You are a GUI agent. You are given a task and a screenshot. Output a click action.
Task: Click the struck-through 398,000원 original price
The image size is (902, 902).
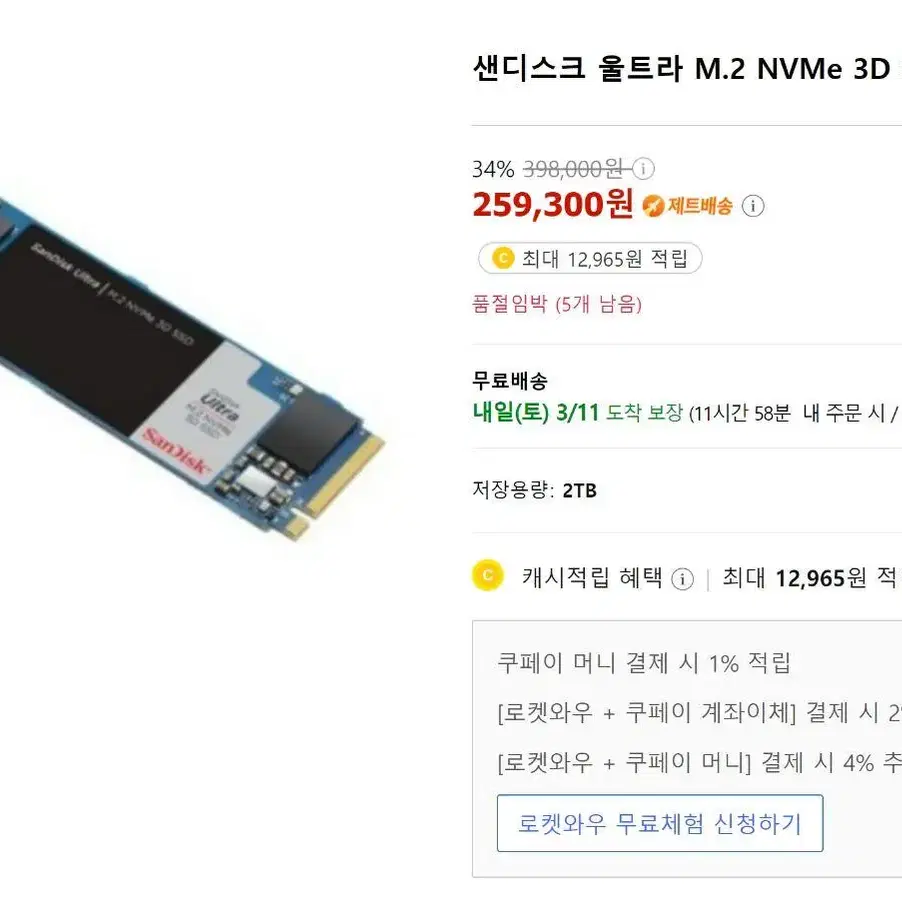(573, 169)
